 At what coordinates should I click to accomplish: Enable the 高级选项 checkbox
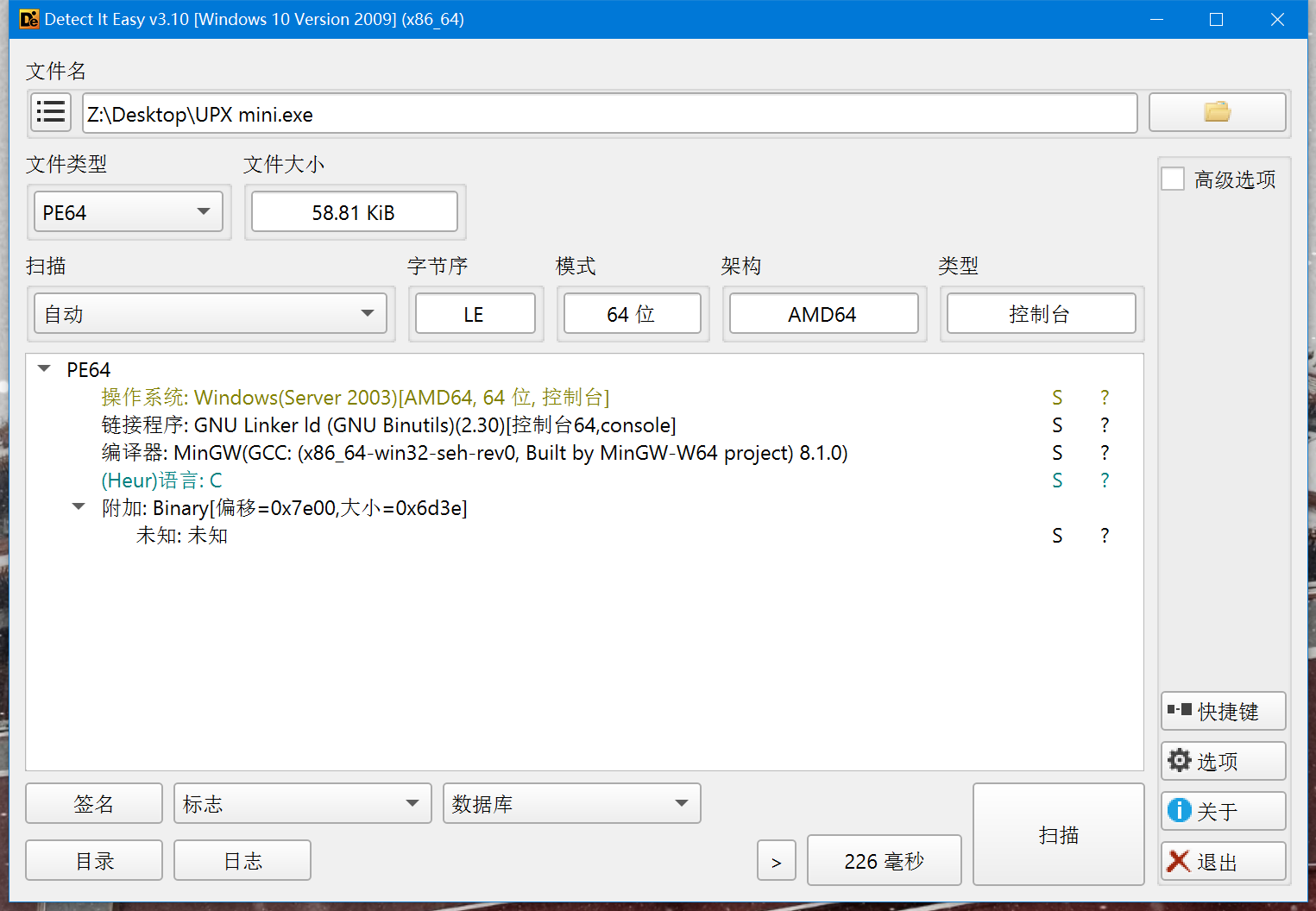(1173, 179)
